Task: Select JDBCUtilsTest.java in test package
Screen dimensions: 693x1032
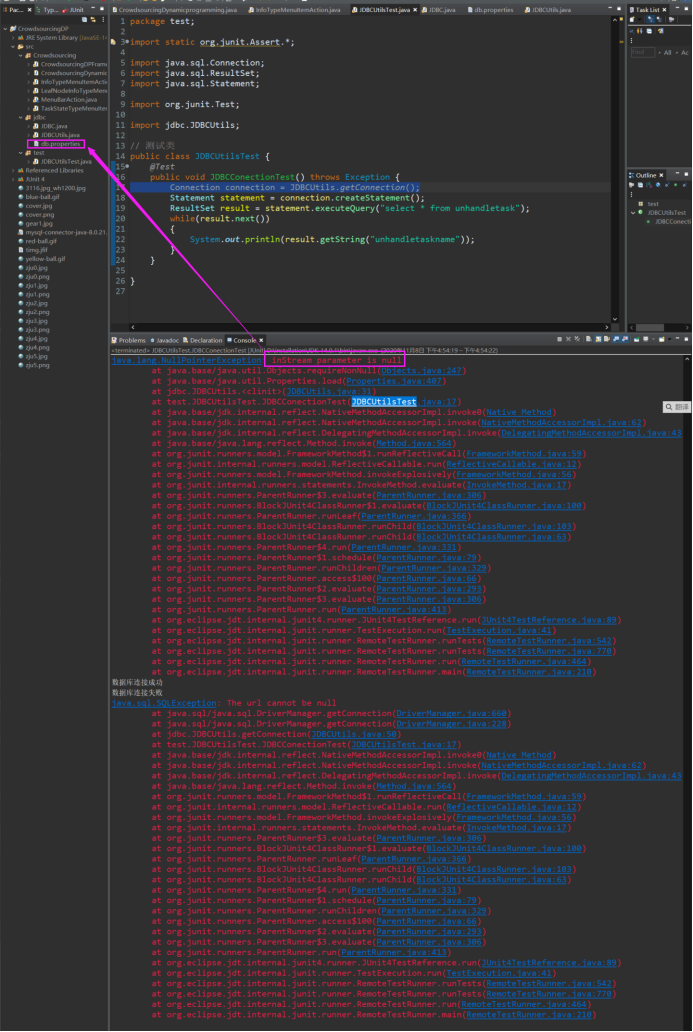Action: point(63,161)
